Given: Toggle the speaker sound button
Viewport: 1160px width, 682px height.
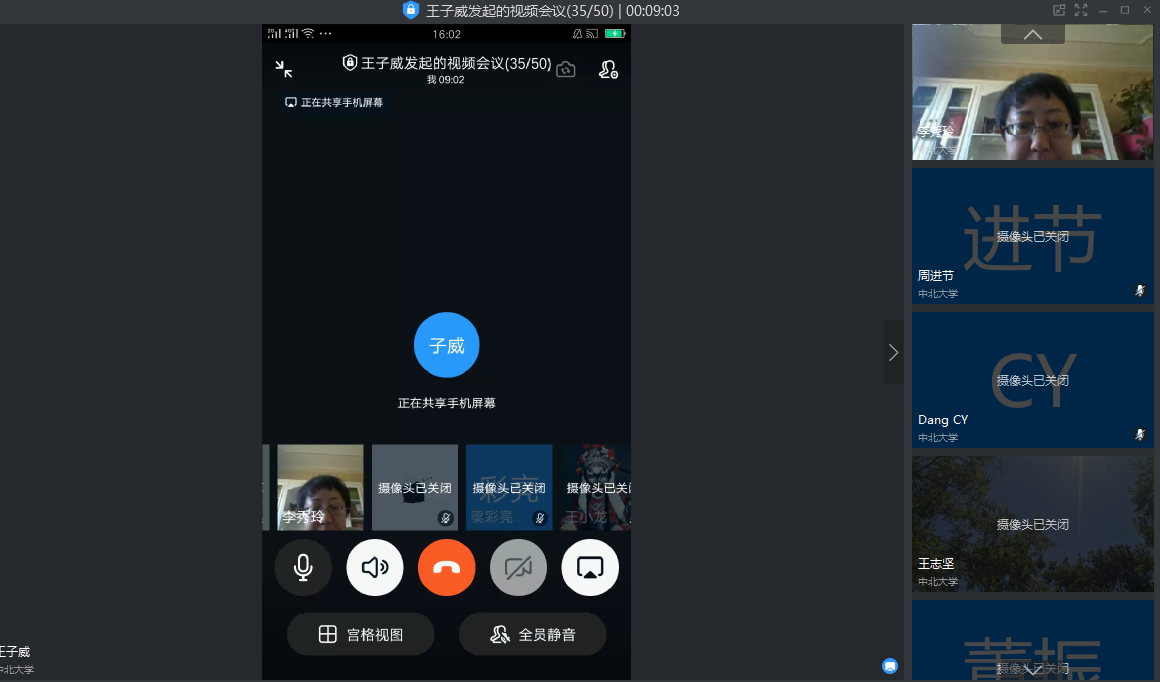Looking at the screenshot, I should click(375, 568).
